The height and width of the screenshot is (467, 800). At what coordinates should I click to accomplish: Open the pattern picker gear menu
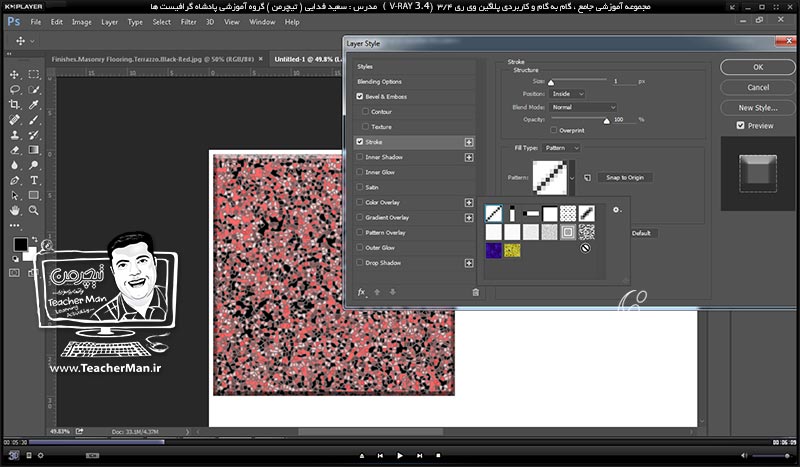pyautogui.click(x=617, y=210)
